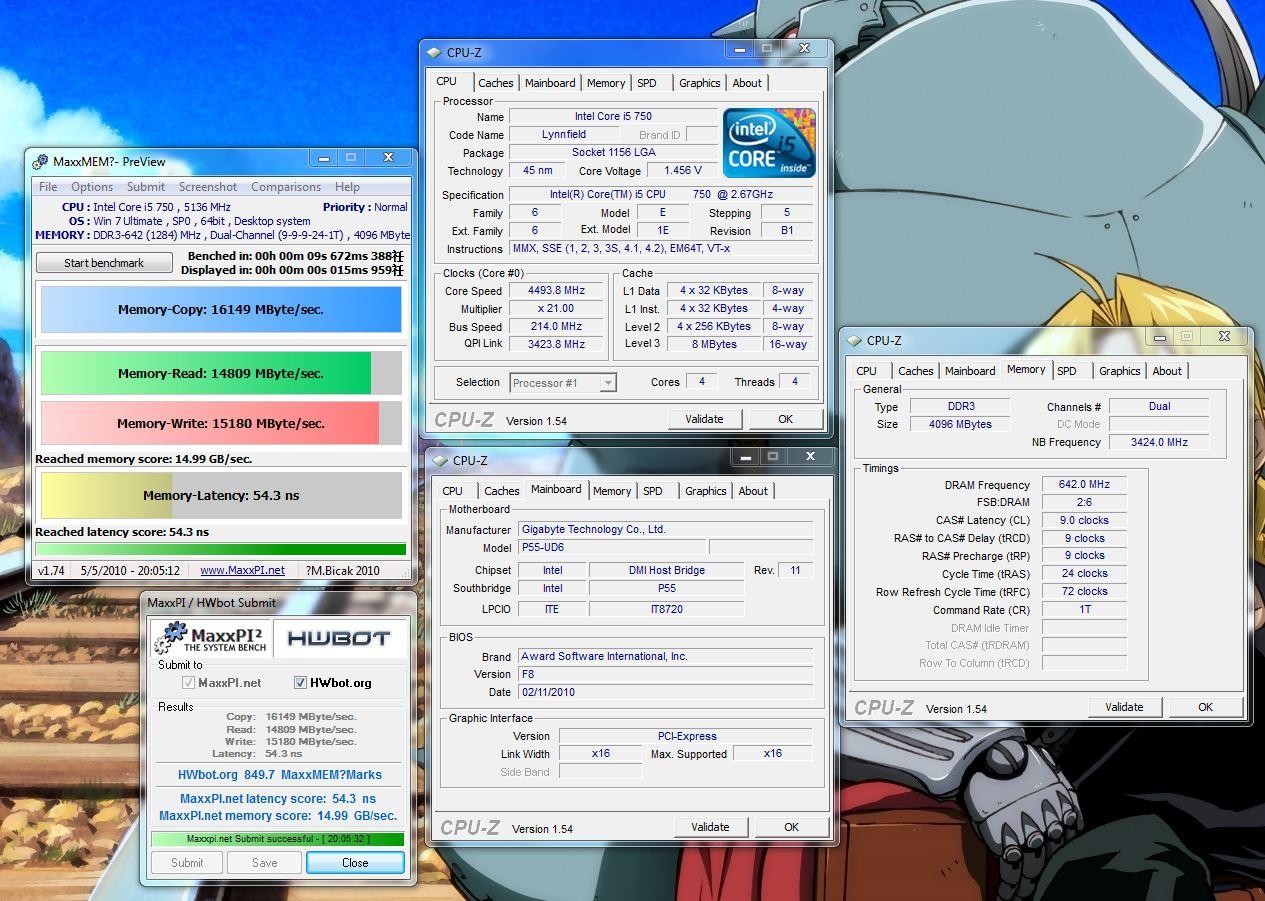Click OK in the Mainboard CPU-Z window
Screen dimensions: 1265x901
coord(791,827)
